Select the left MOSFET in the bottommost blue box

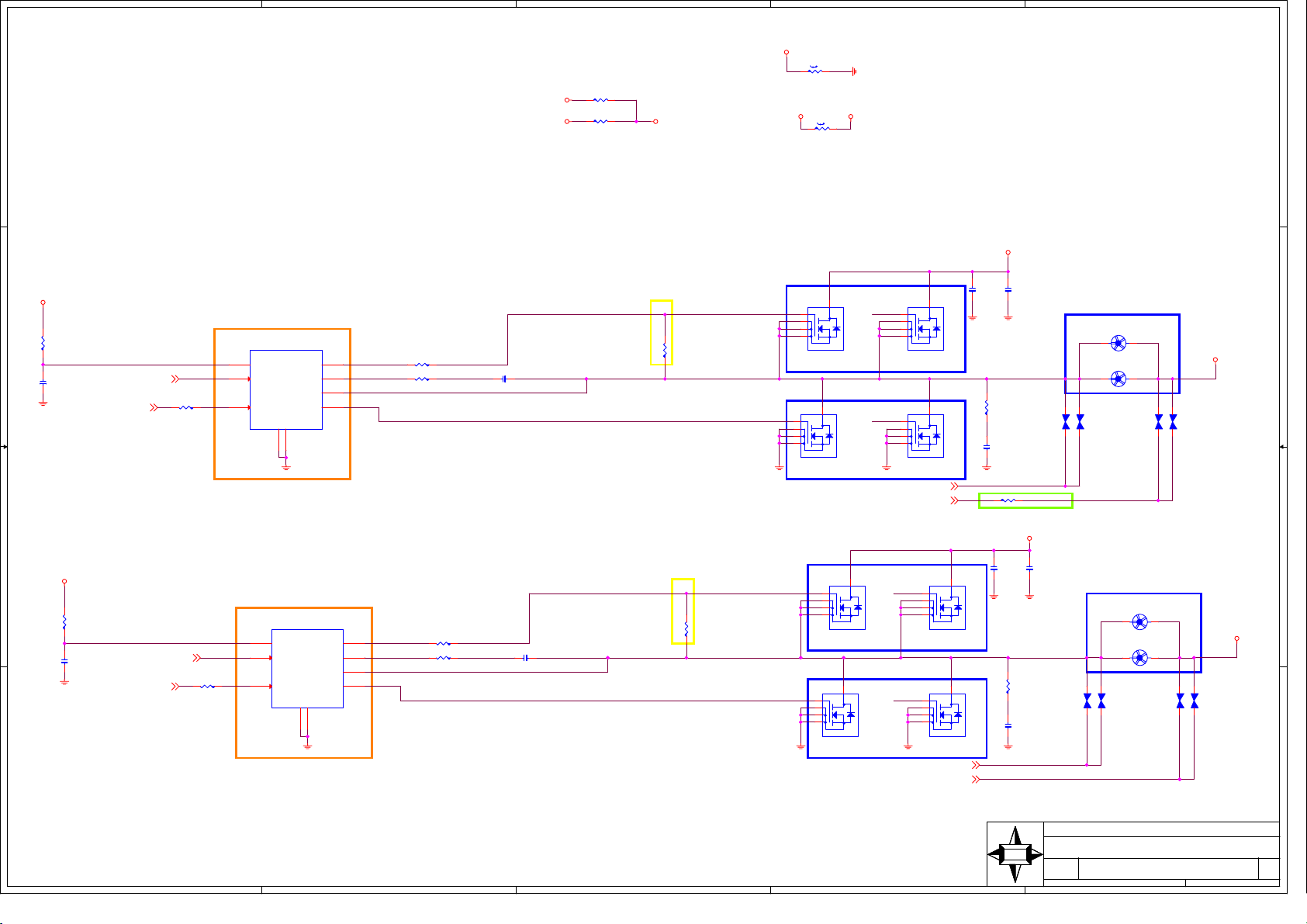coord(840,715)
